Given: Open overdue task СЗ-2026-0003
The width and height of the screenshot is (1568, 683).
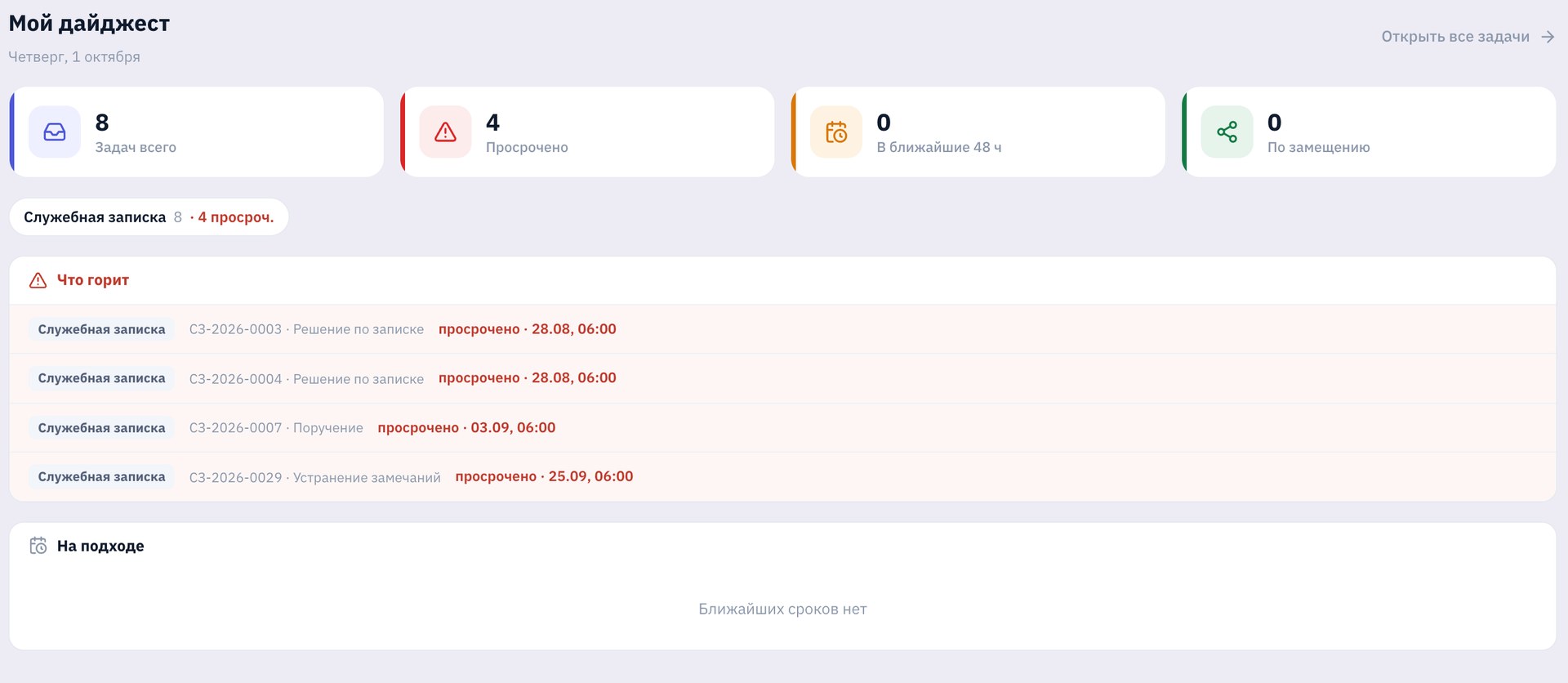Looking at the screenshot, I should pyautogui.click(x=782, y=329).
